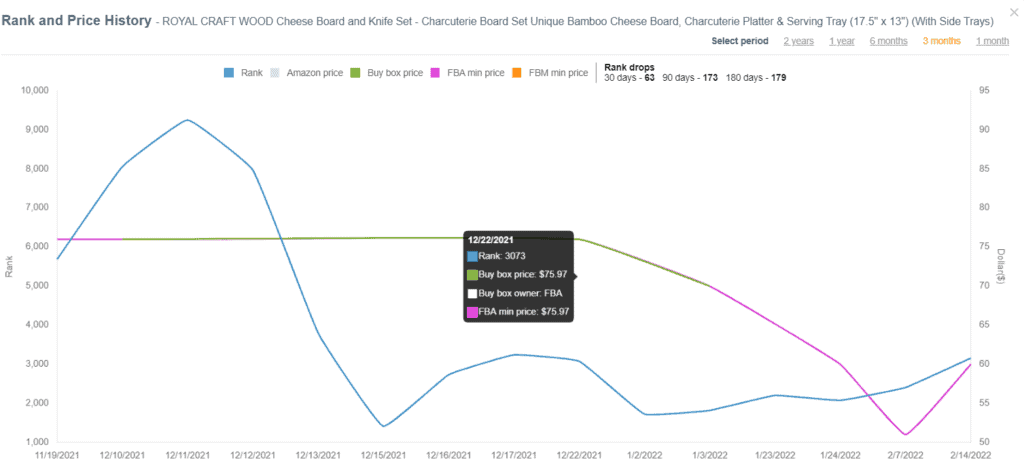Click the 1/3/2022 x-axis date label
This screenshot has height=472, width=1024.
coord(710,455)
